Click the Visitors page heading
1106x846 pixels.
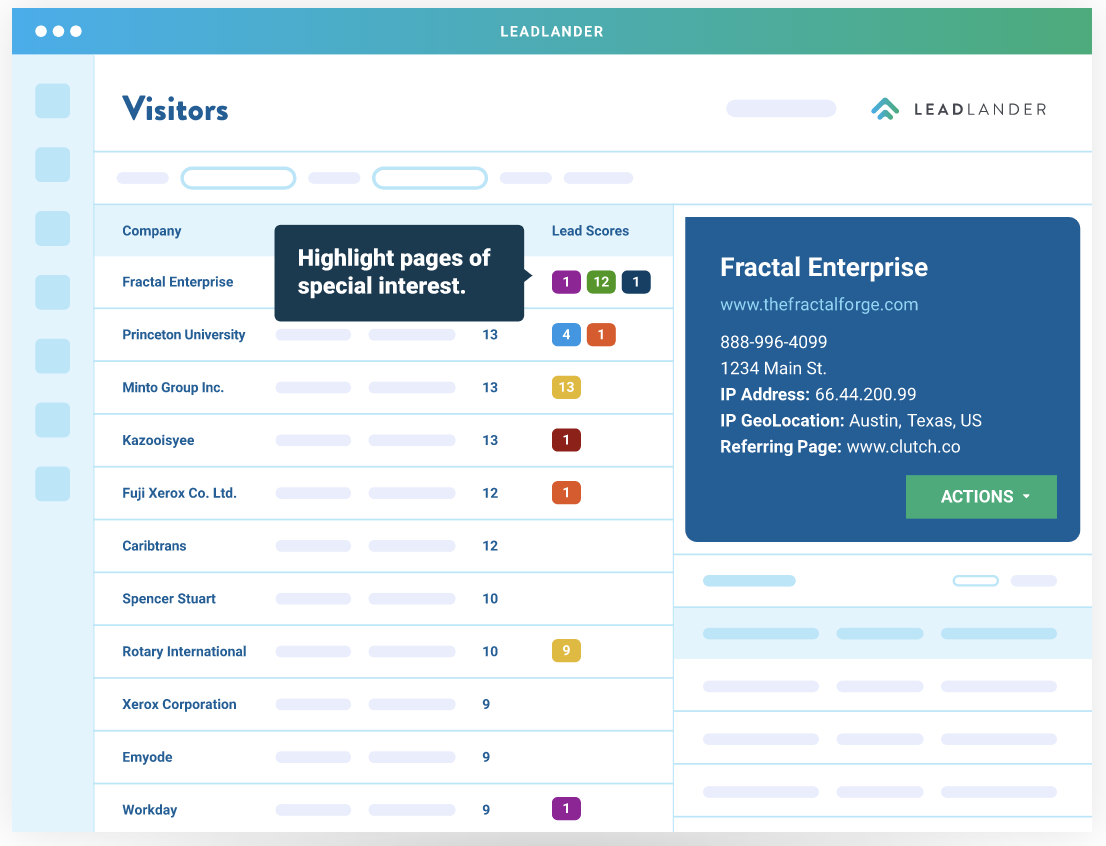click(175, 109)
